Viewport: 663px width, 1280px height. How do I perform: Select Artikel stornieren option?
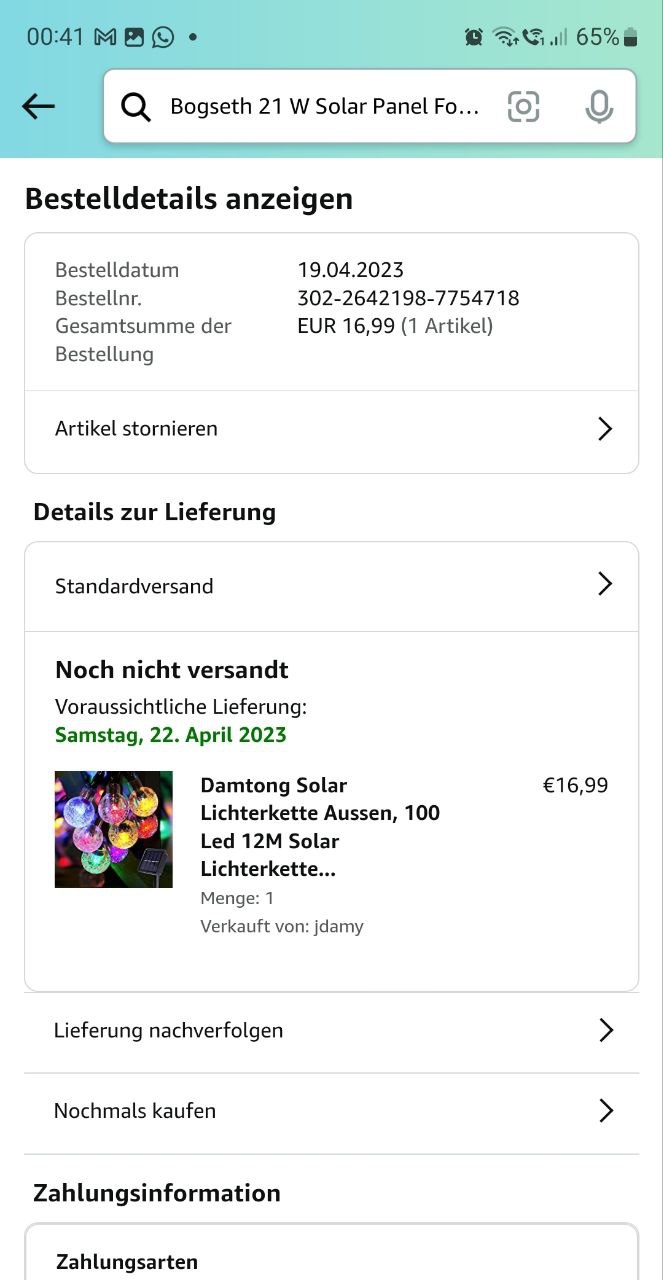click(136, 429)
